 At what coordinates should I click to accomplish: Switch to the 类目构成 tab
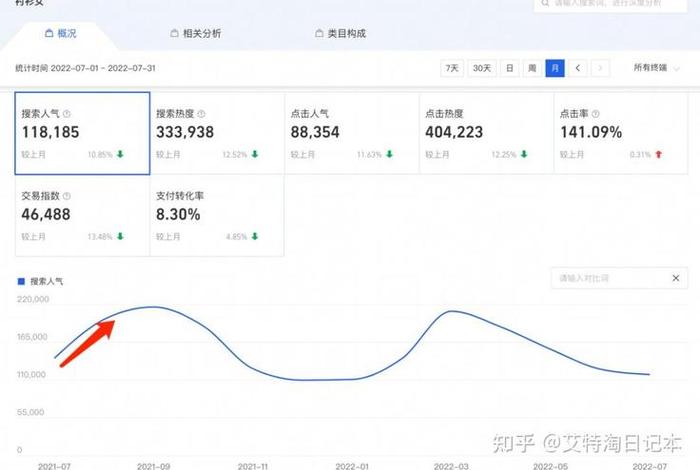click(x=340, y=33)
